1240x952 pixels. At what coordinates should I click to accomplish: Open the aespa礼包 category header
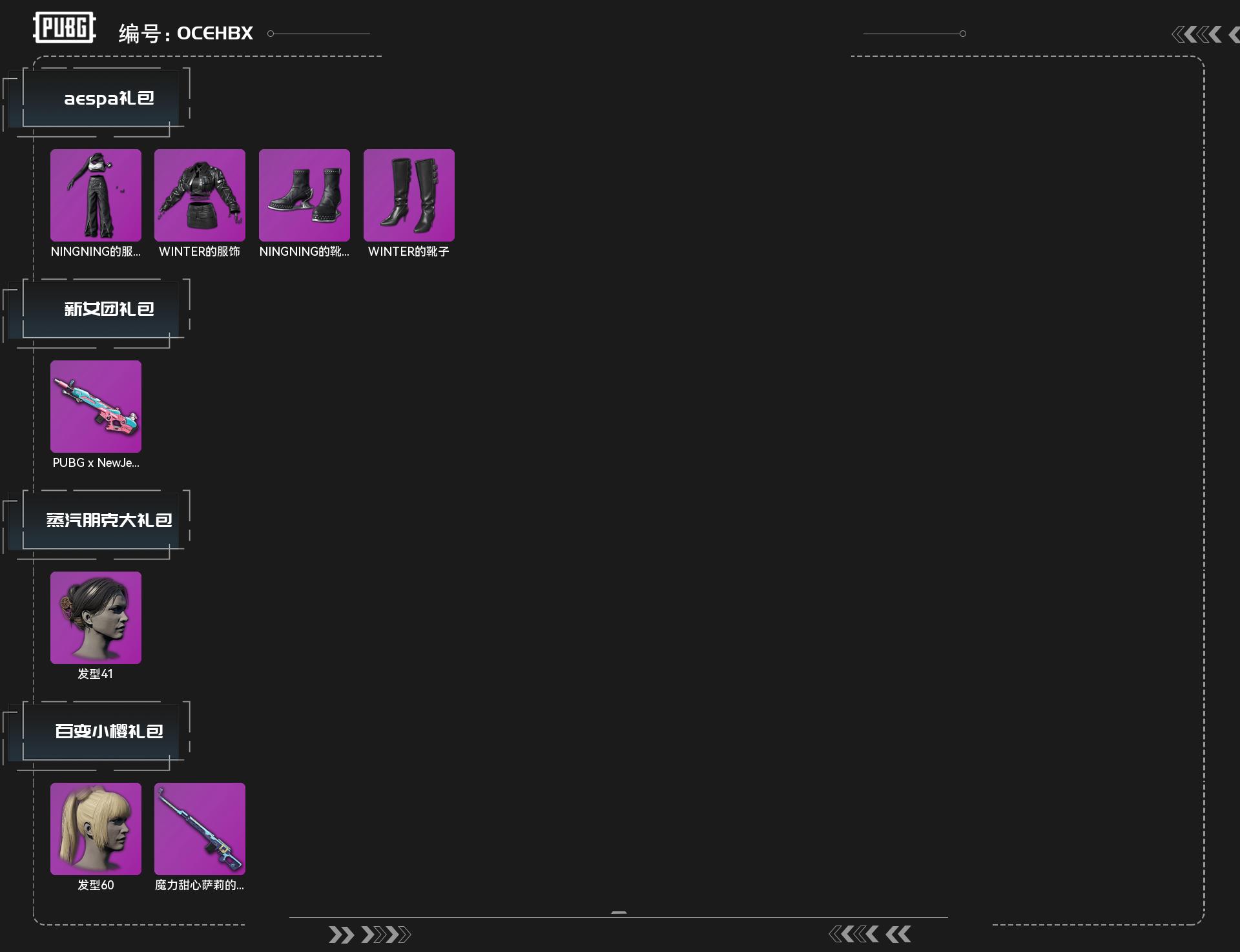pos(100,99)
